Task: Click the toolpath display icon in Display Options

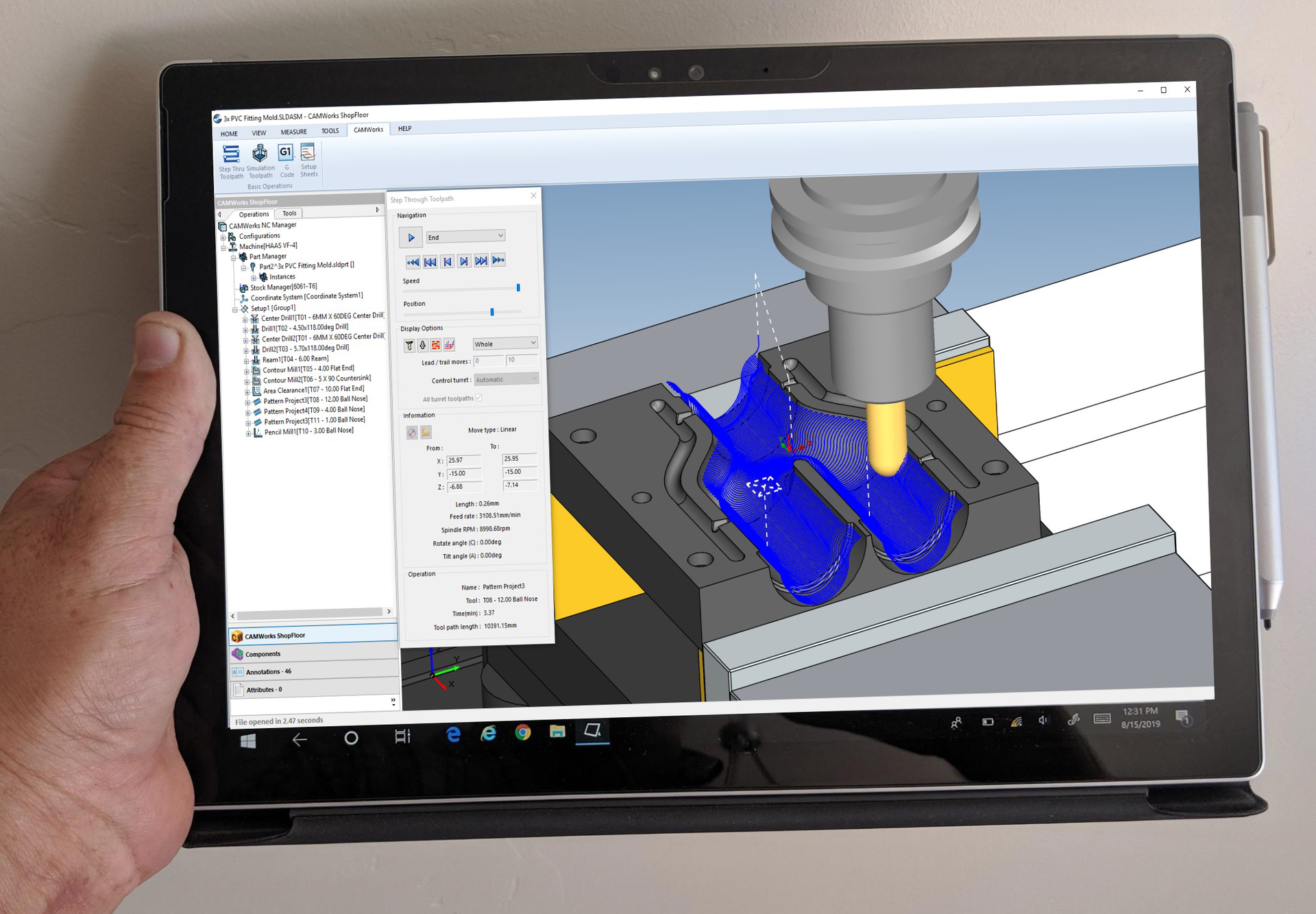Action: [437, 346]
